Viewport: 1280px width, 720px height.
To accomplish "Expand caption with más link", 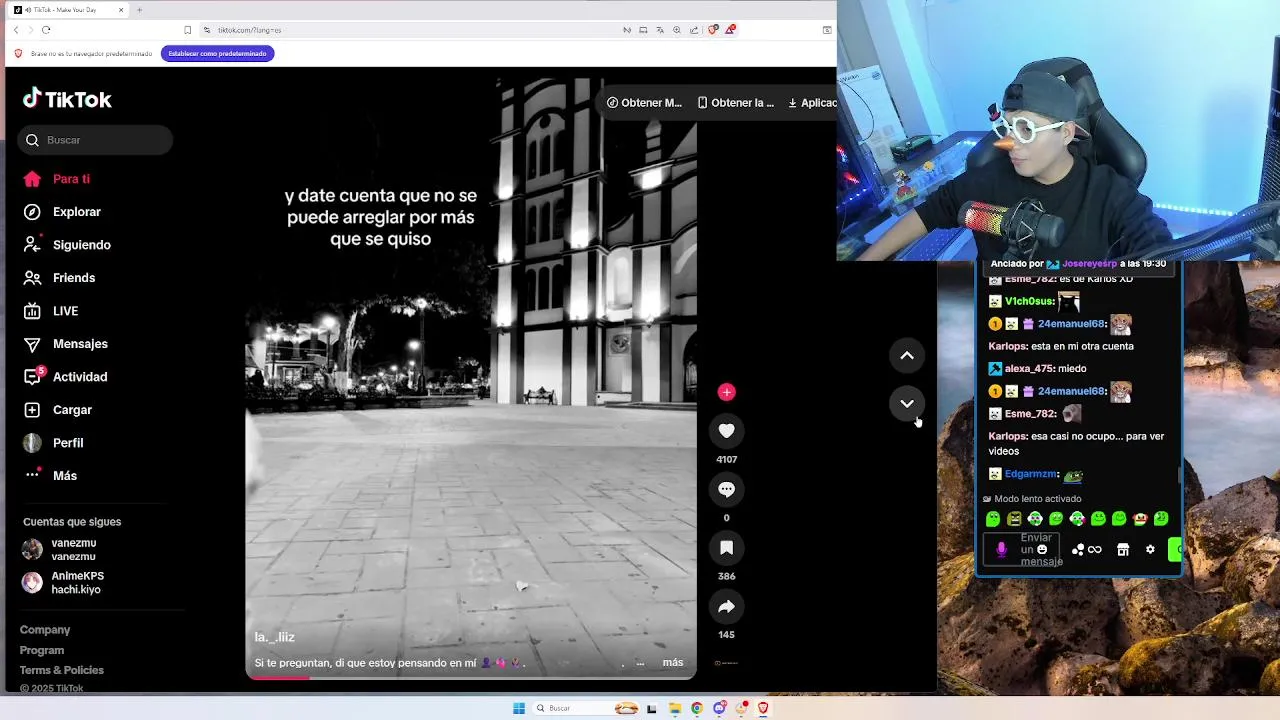I will pyautogui.click(x=673, y=662).
